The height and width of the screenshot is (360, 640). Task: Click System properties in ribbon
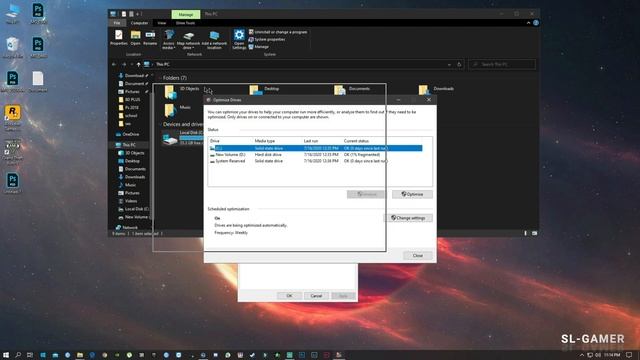[267, 40]
